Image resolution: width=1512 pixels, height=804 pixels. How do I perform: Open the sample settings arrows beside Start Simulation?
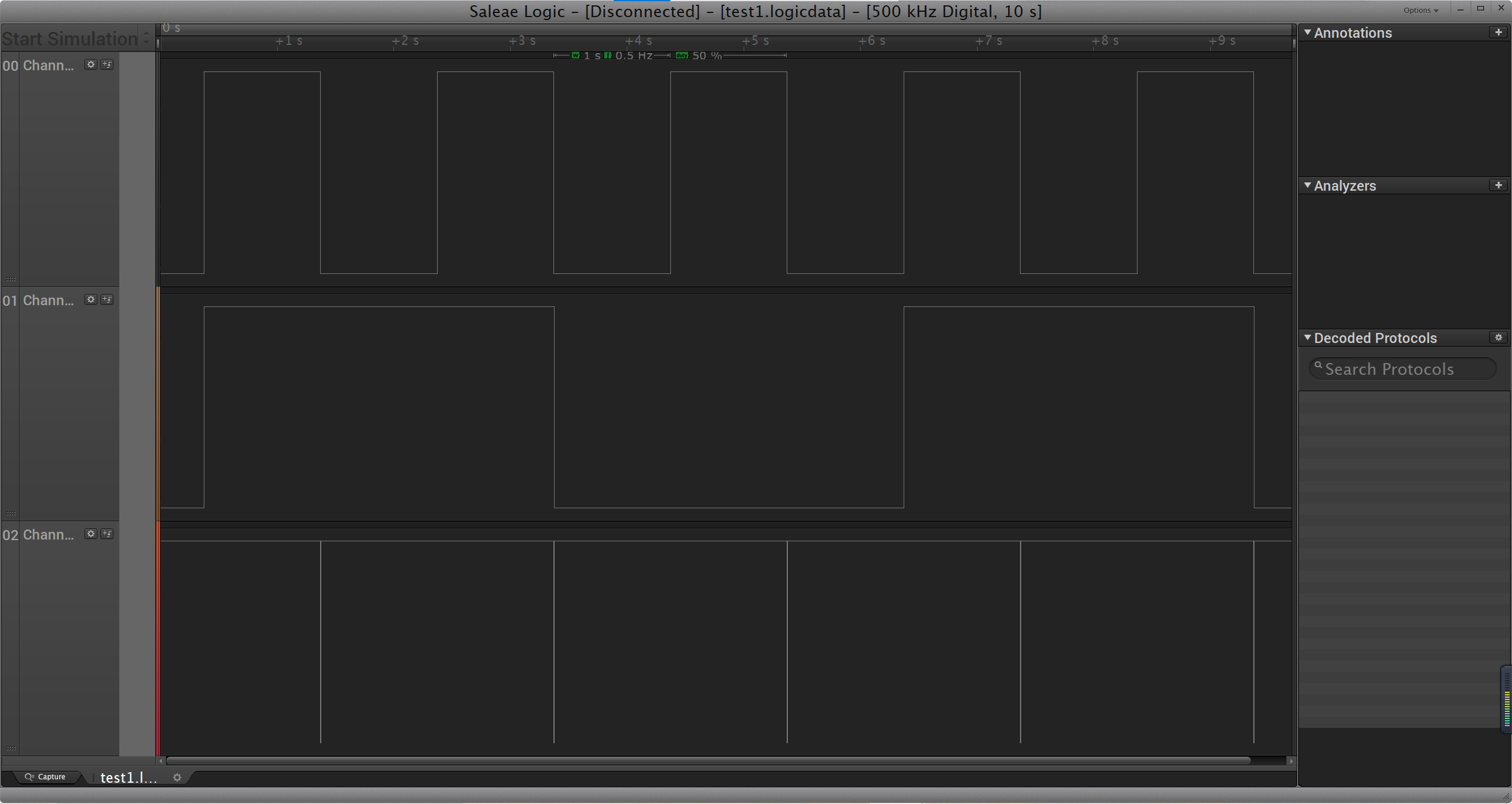pos(146,38)
